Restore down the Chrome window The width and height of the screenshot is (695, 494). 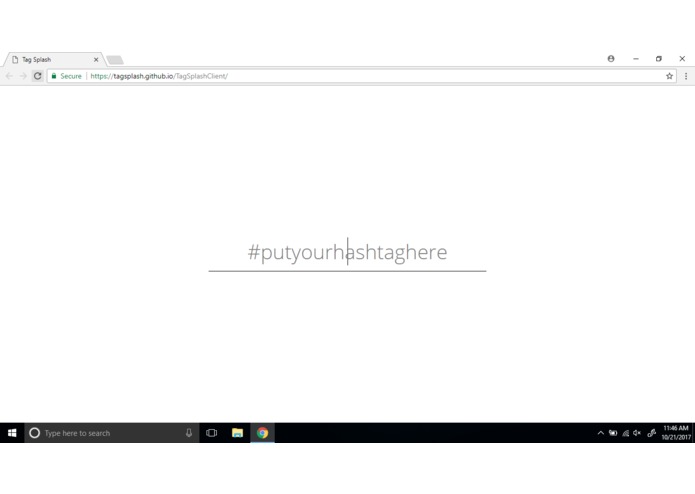(x=659, y=58)
